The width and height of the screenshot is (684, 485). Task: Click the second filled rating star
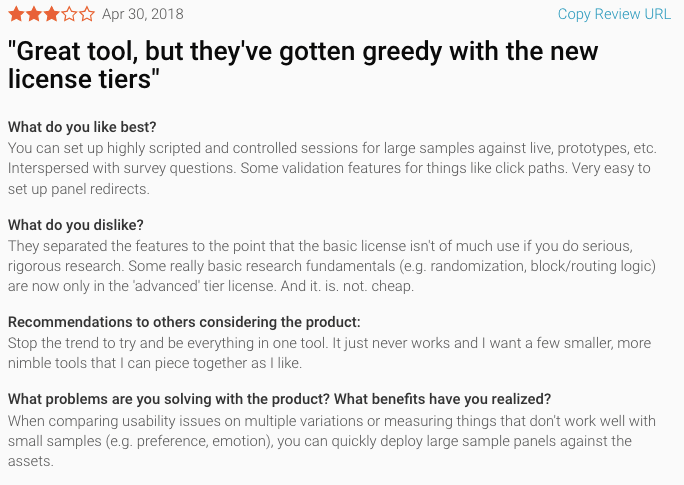(x=34, y=14)
